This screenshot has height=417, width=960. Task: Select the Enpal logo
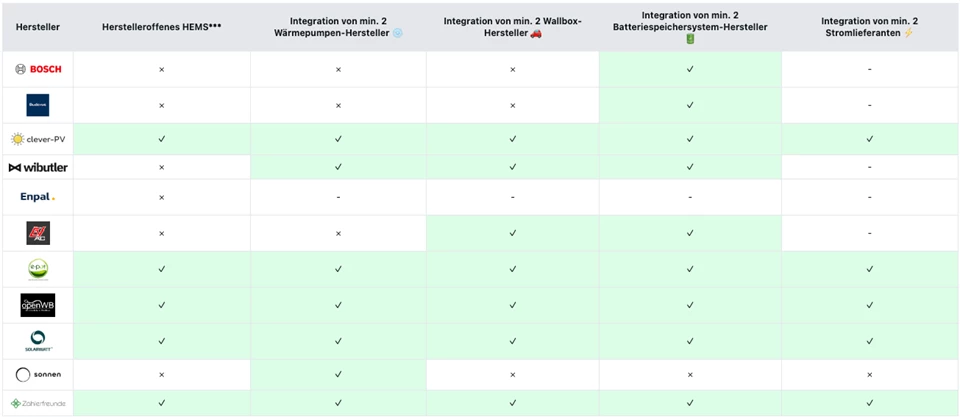coord(38,197)
